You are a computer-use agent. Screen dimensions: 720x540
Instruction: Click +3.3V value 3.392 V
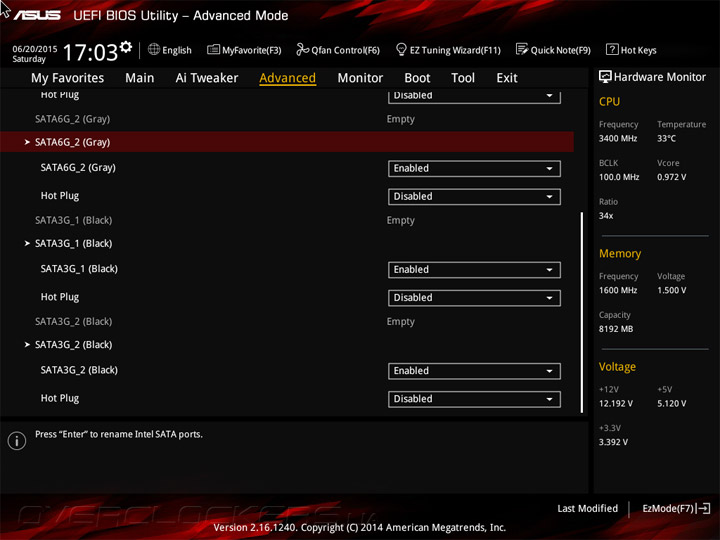(x=613, y=442)
